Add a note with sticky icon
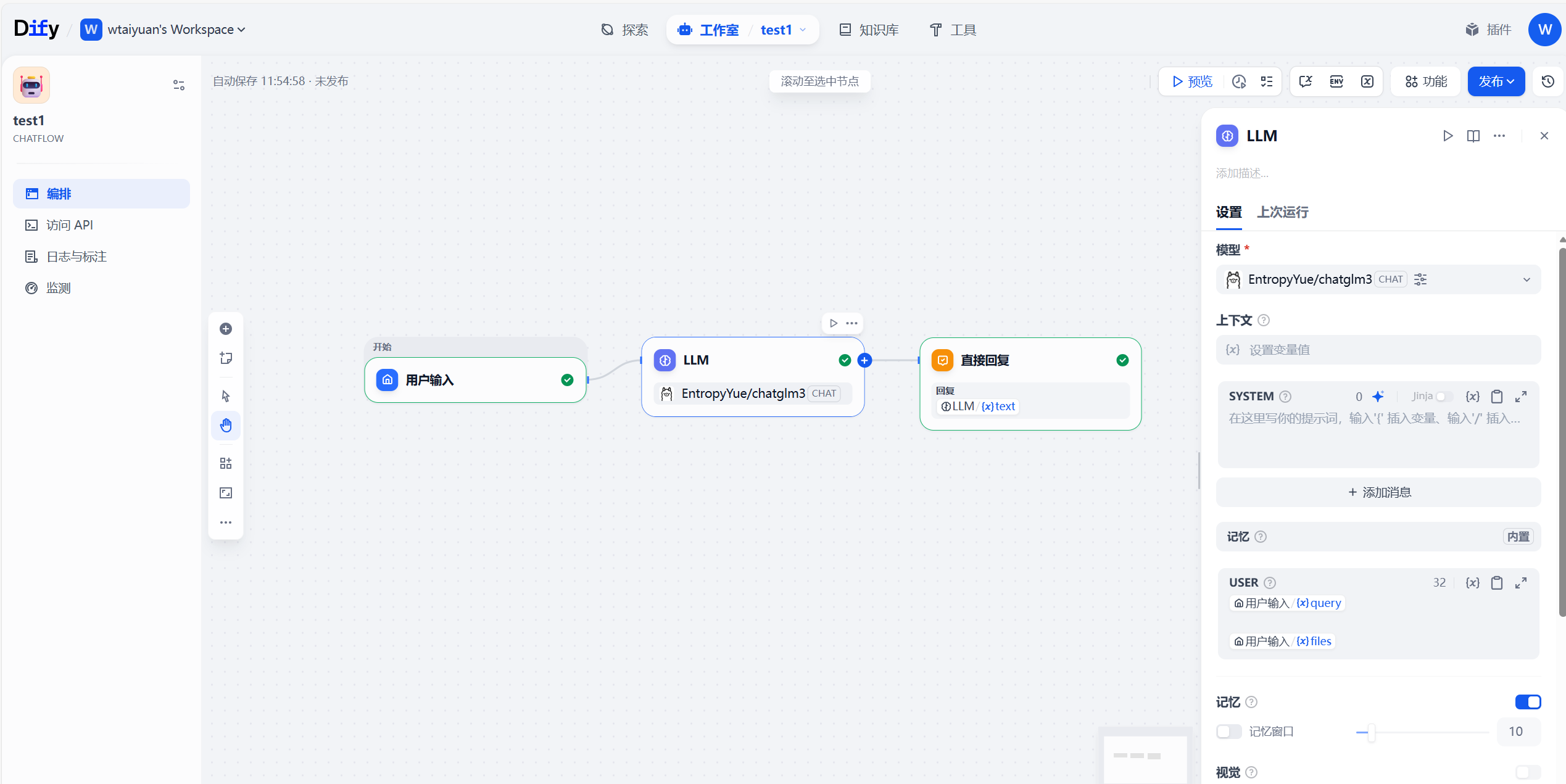 (226, 358)
